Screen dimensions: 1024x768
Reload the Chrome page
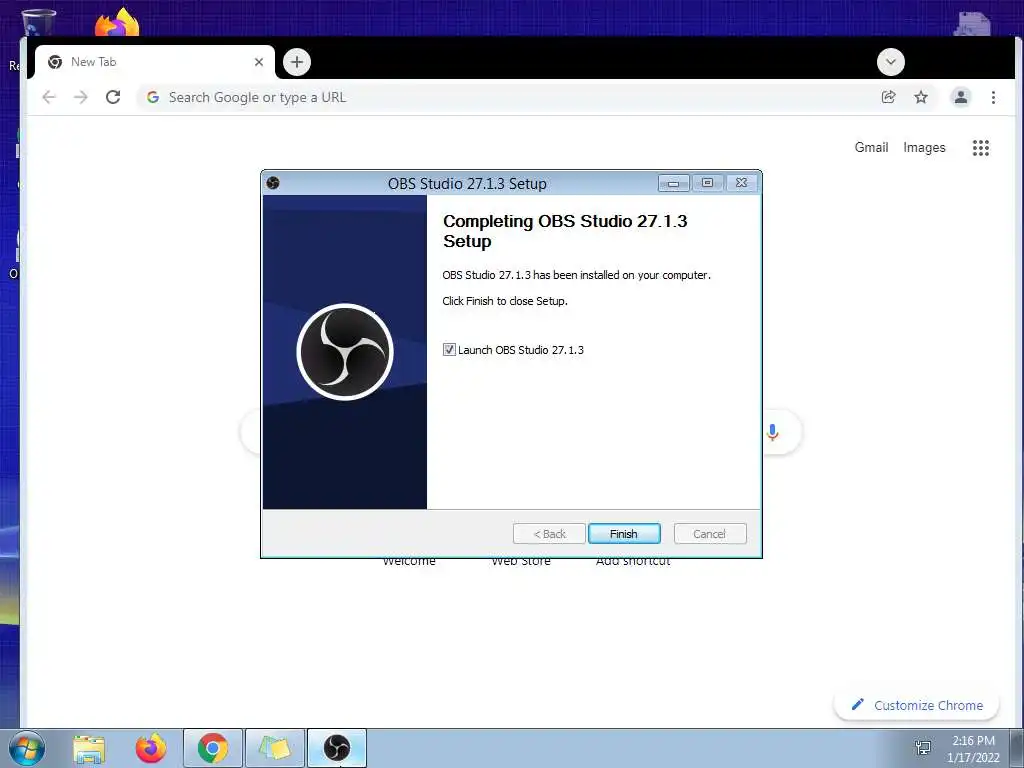point(113,97)
